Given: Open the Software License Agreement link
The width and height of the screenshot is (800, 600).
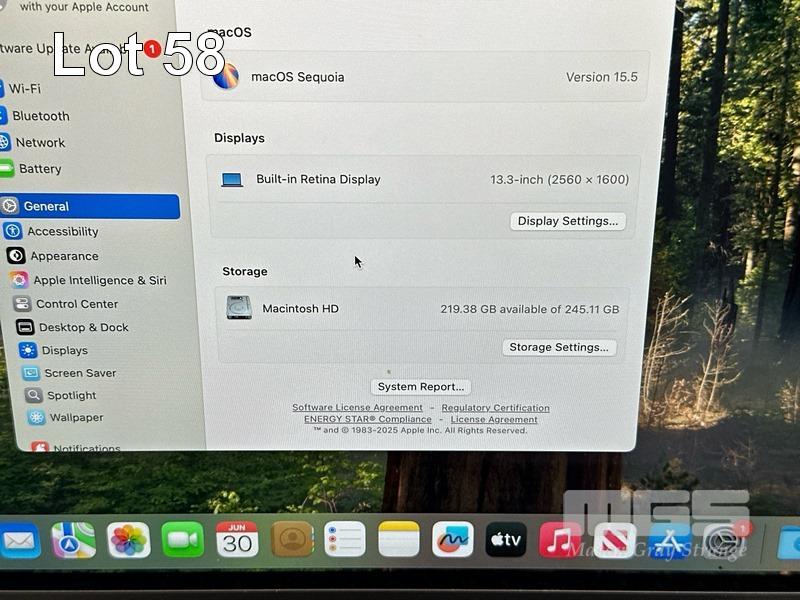Looking at the screenshot, I should (x=357, y=408).
